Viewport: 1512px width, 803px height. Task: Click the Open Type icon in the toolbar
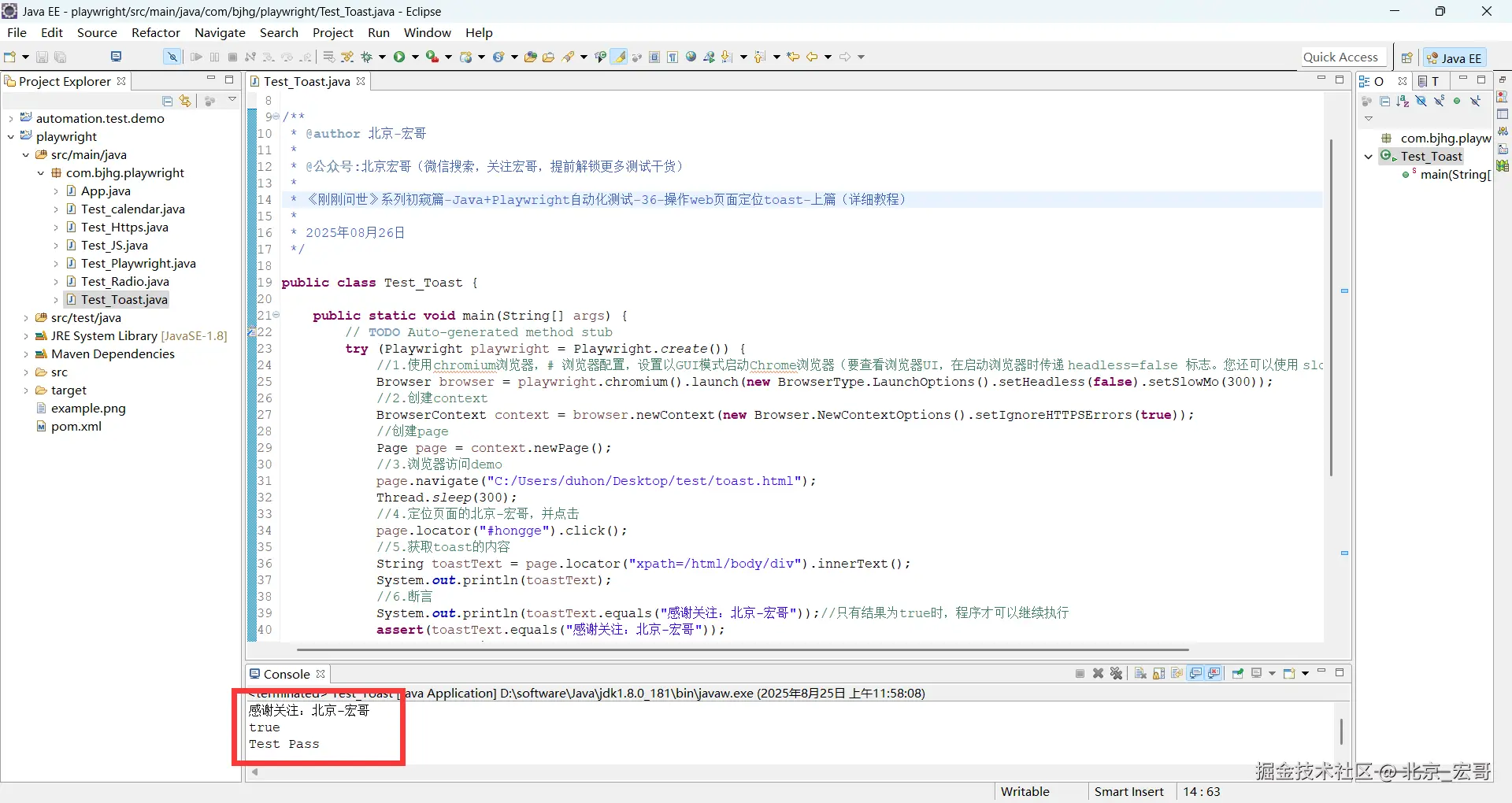[531, 57]
